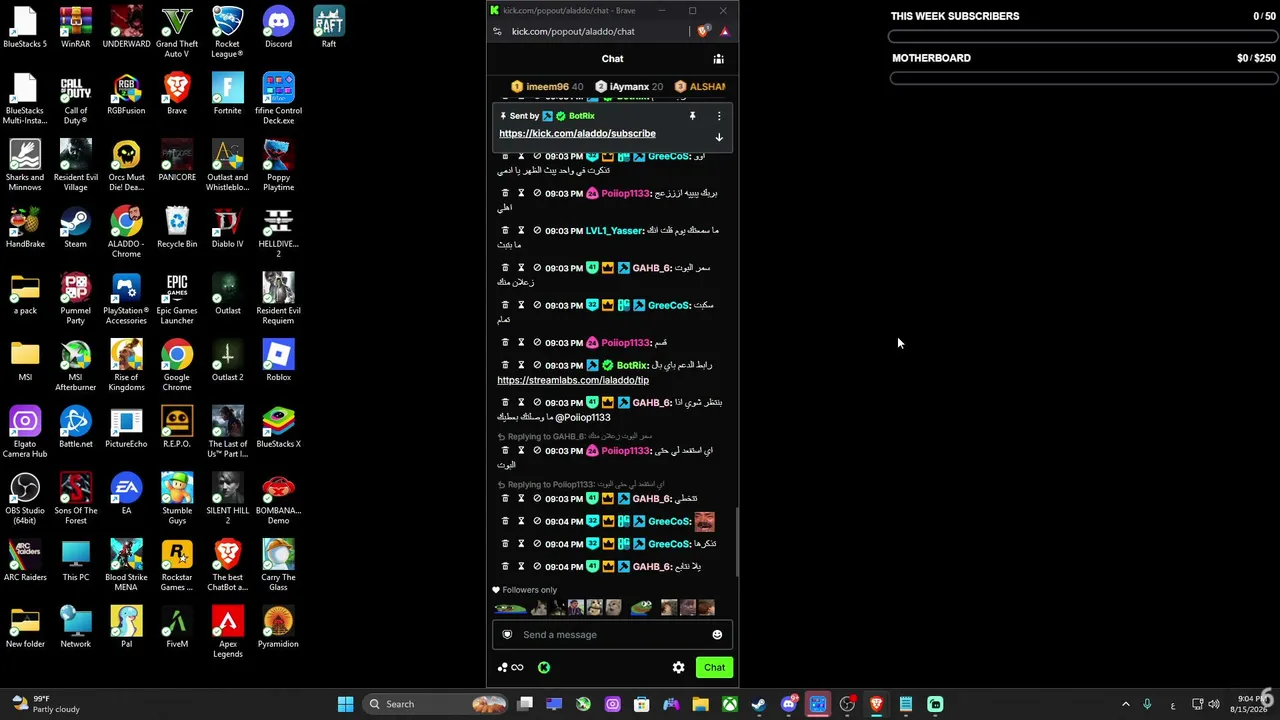Delete GAHB_6's last 09:04 PM message
The width and height of the screenshot is (1280, 720).
[x=505, y=567]
